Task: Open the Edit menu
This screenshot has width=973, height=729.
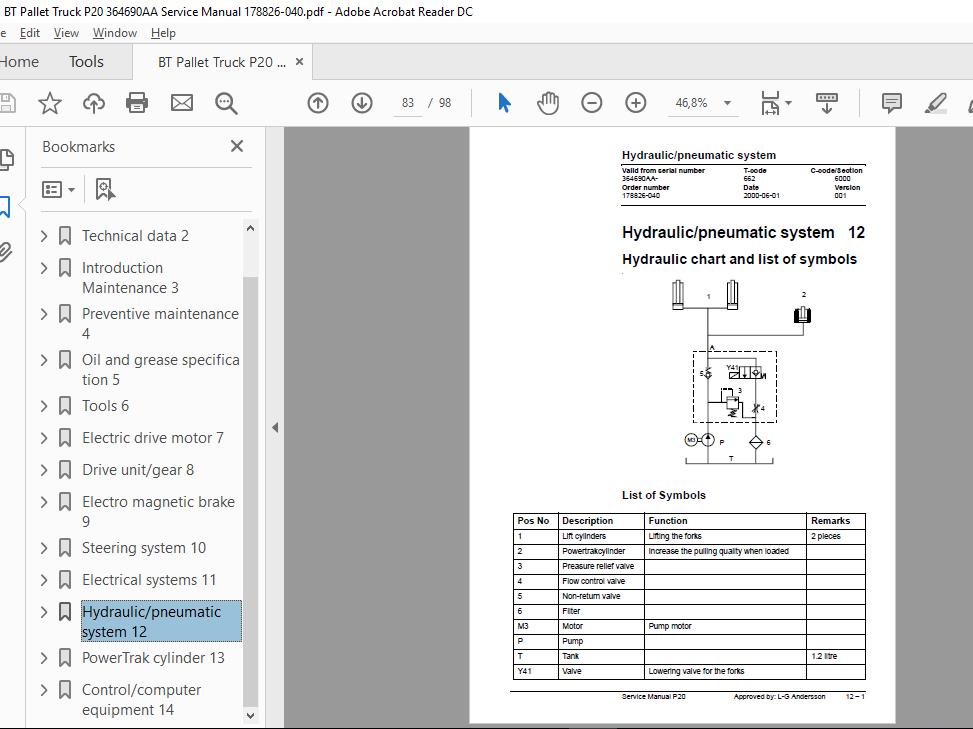Action: (30, 33)
